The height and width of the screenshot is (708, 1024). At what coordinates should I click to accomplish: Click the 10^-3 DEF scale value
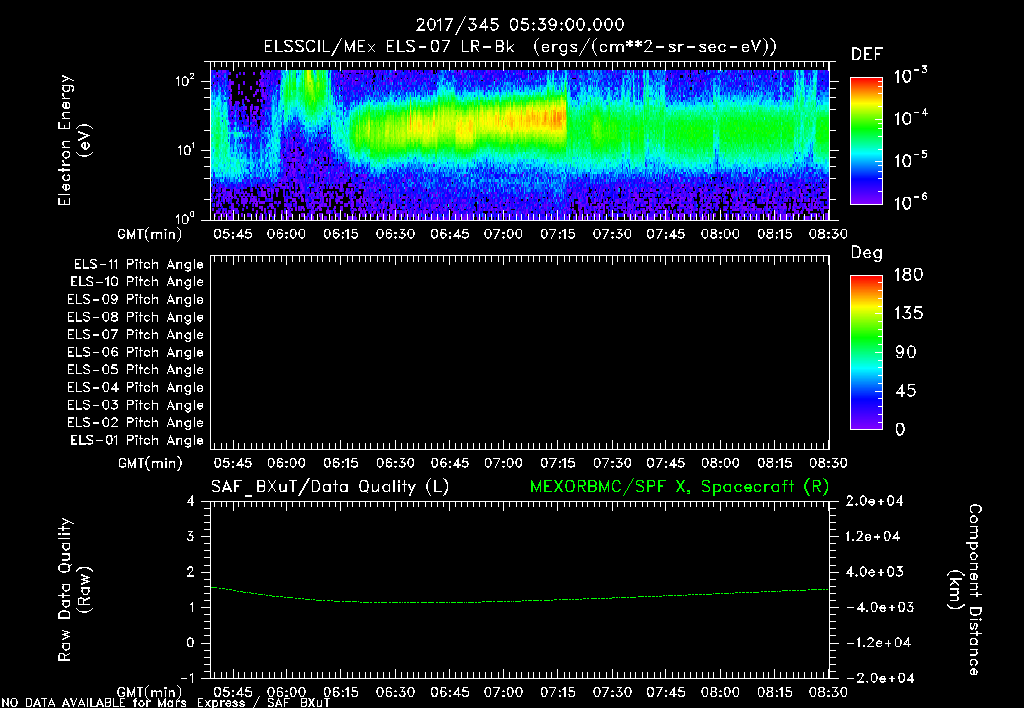point(911,76)
